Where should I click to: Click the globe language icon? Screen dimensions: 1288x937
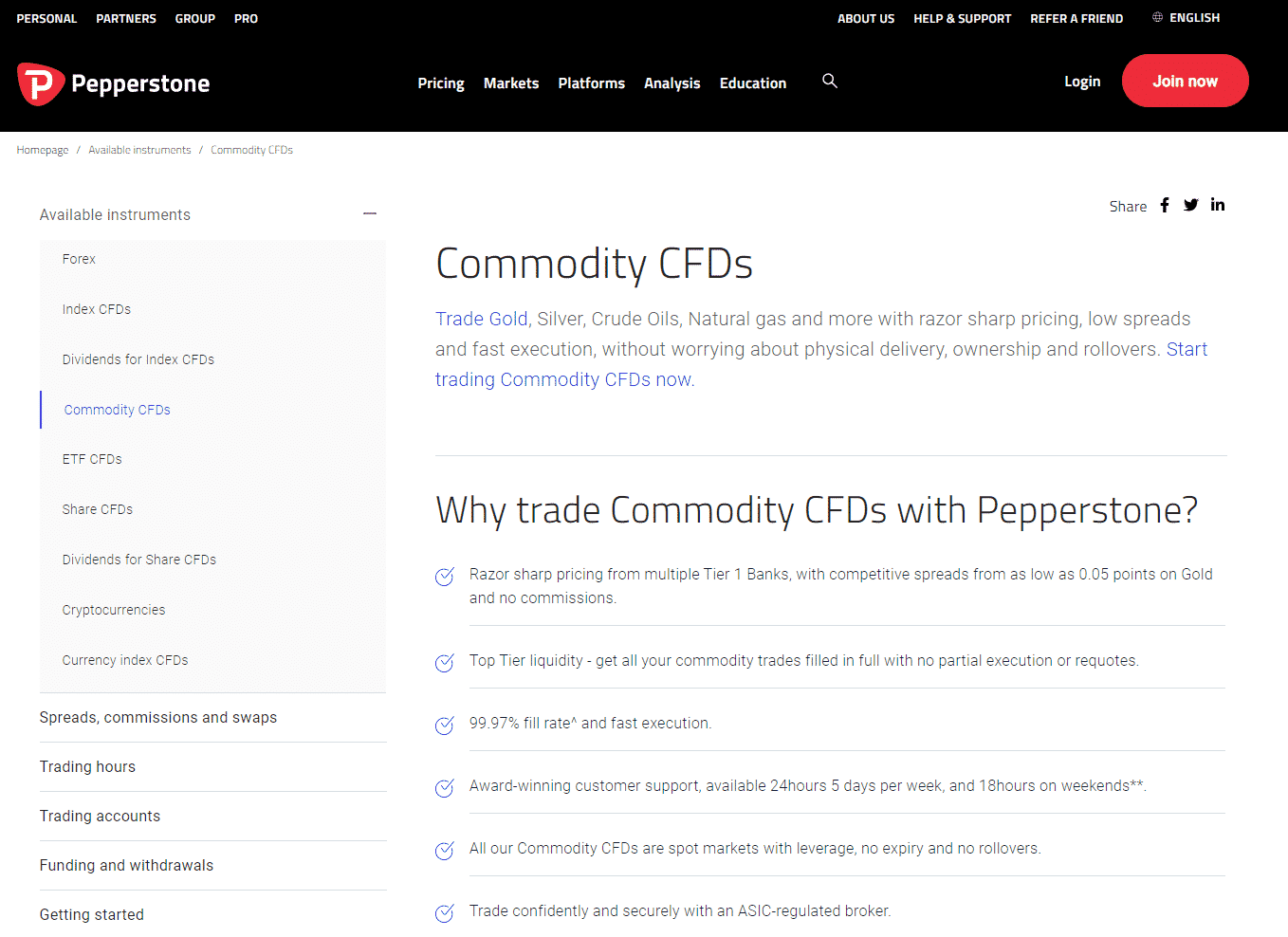[1157, 18]
